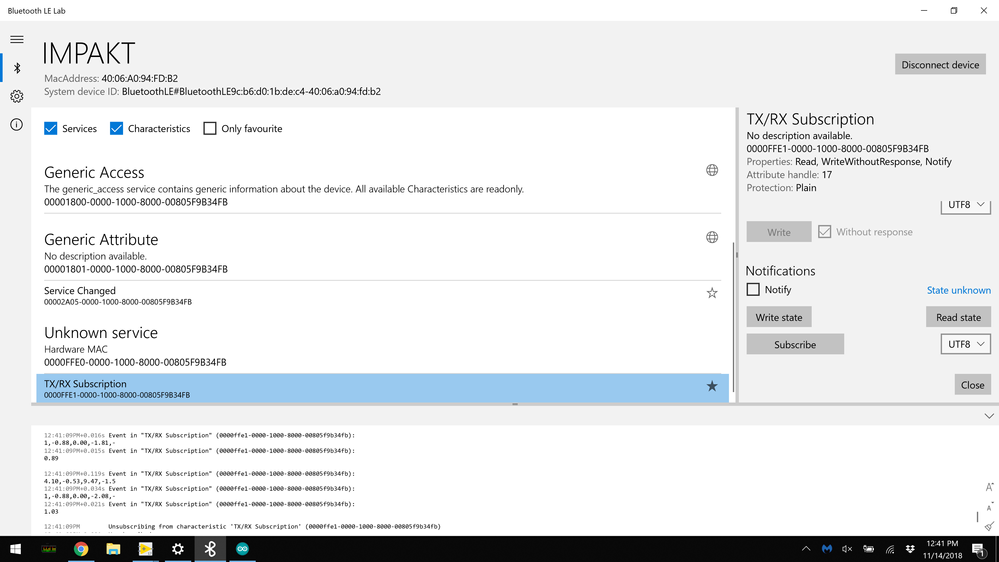This screenshot has height=562, width=999.
Task: Click the log pane vertical scrollbar thumb
Action: 977,517
